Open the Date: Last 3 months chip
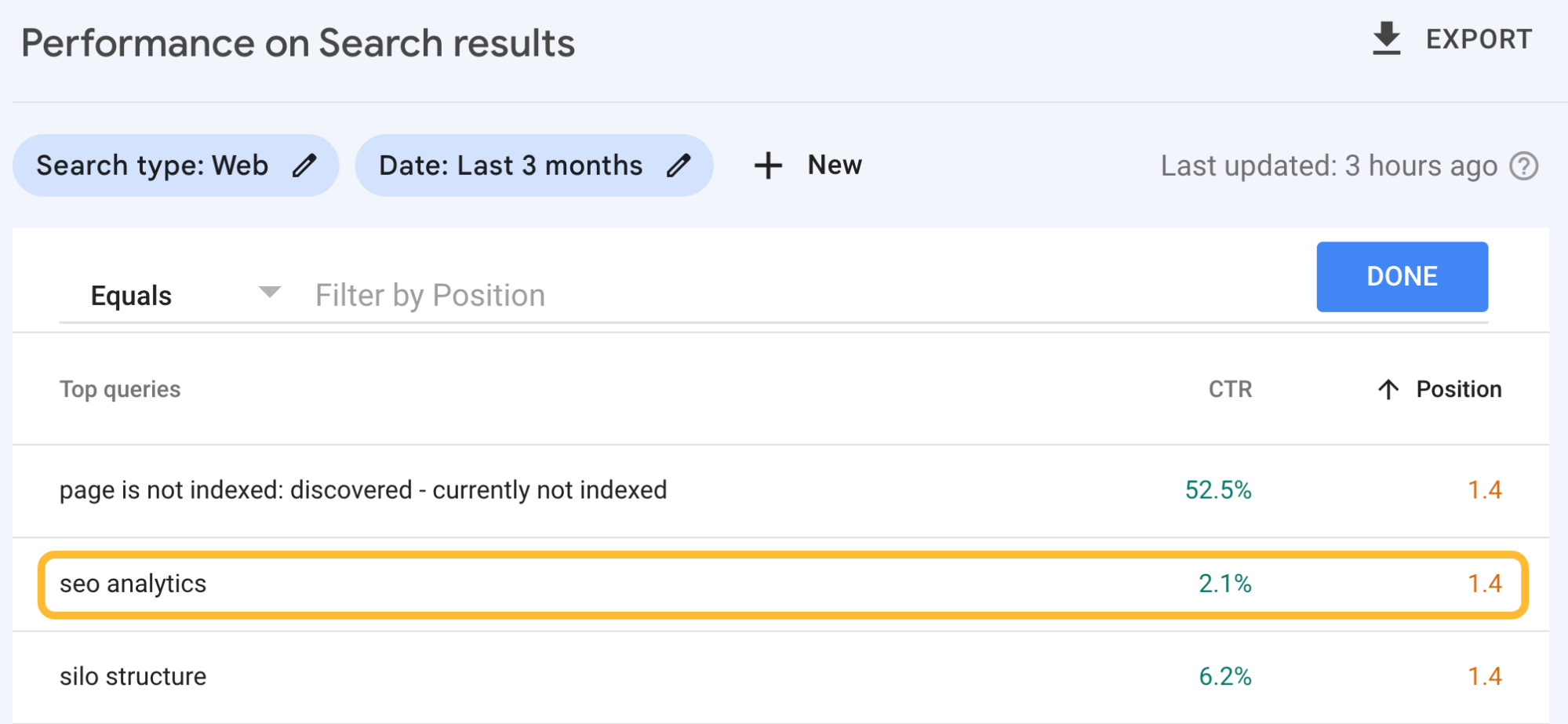 [x=511, y=166]
